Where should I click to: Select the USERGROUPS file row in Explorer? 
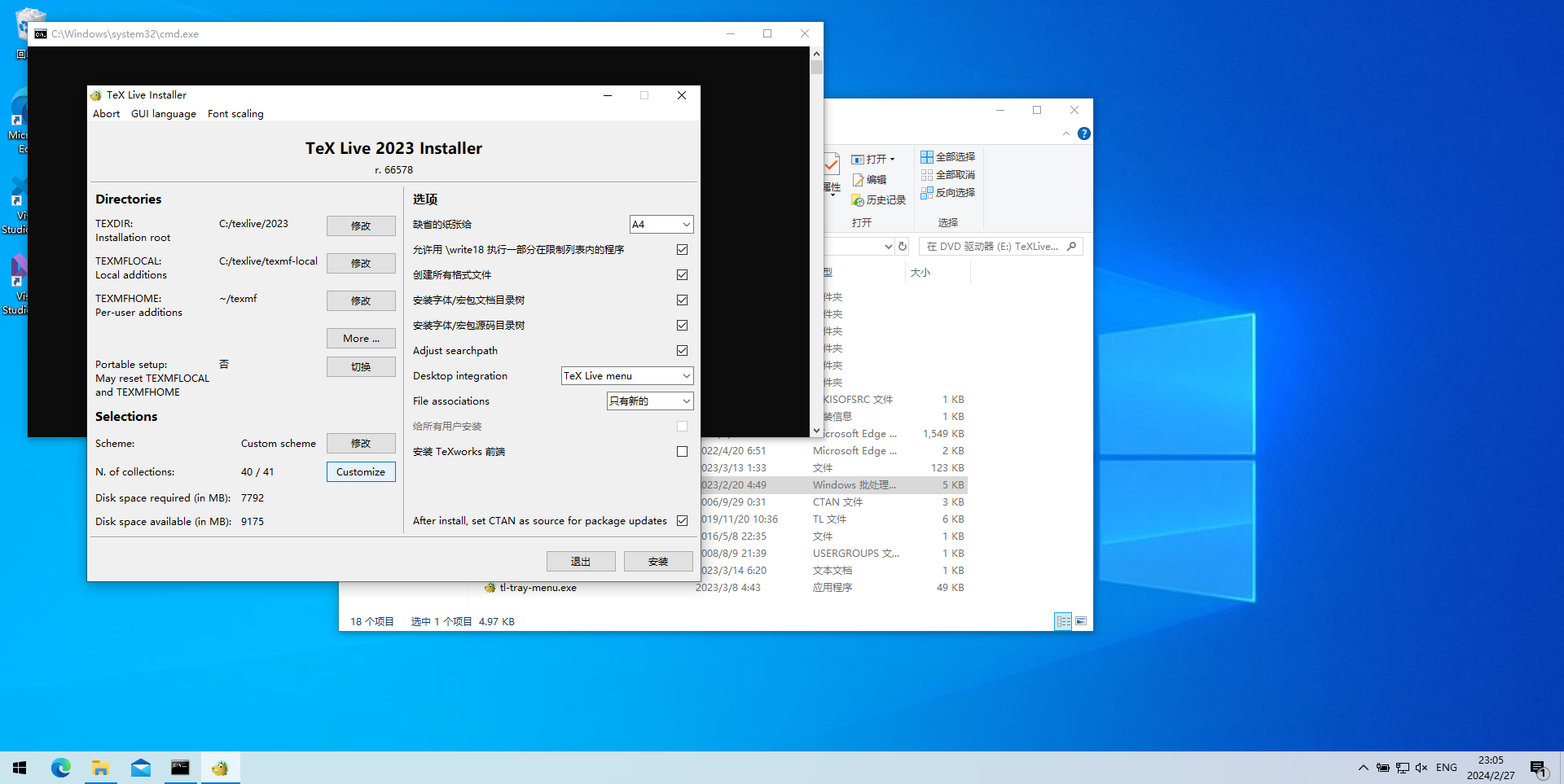835,554
